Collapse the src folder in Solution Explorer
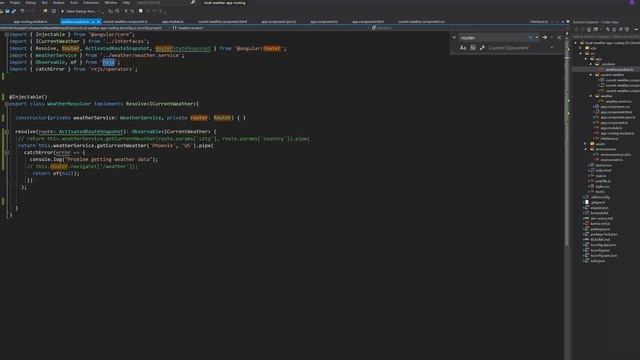Viewport: 640px width, 360px height. [581, 53]
